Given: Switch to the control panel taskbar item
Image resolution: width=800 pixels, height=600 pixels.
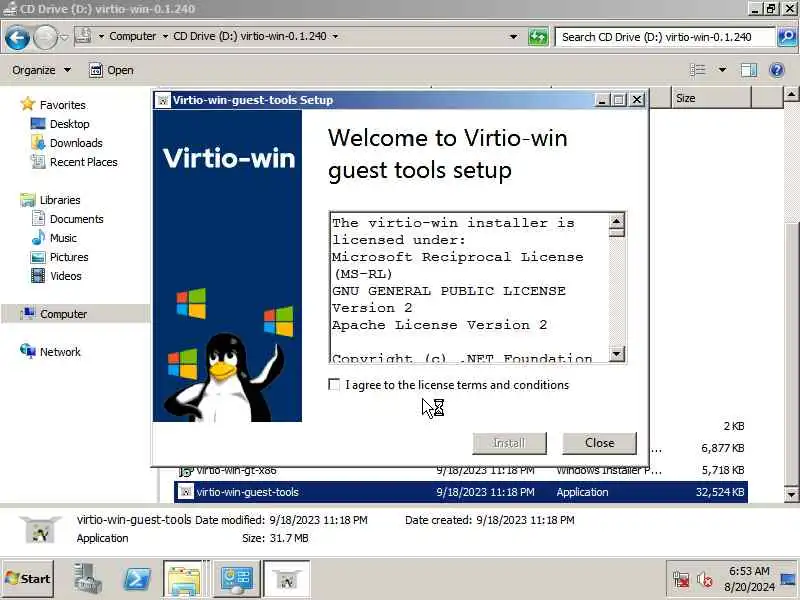Looking at the screenshot, I should 236,579.
